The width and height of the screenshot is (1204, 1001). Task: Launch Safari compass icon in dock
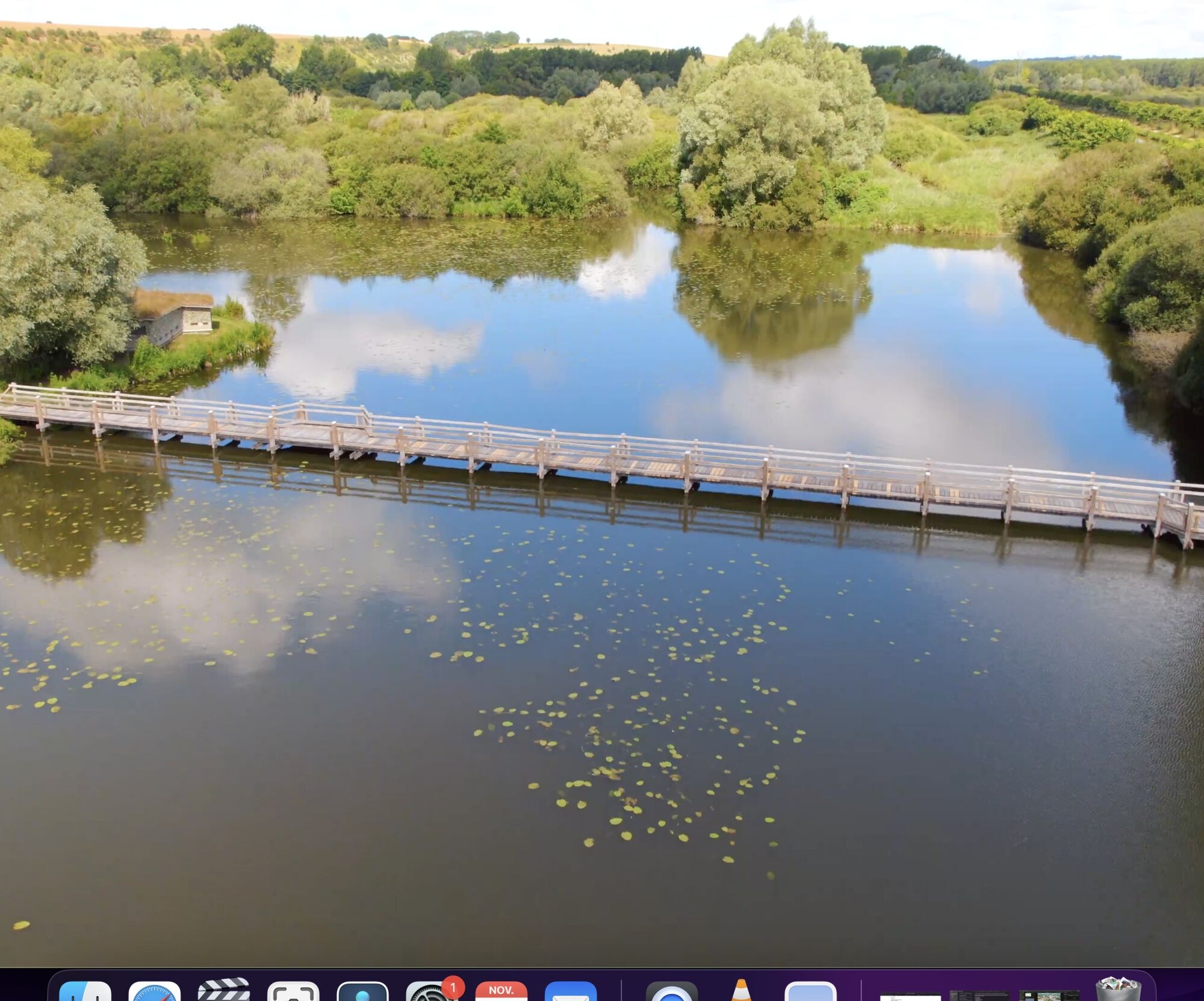pos(154,991)
